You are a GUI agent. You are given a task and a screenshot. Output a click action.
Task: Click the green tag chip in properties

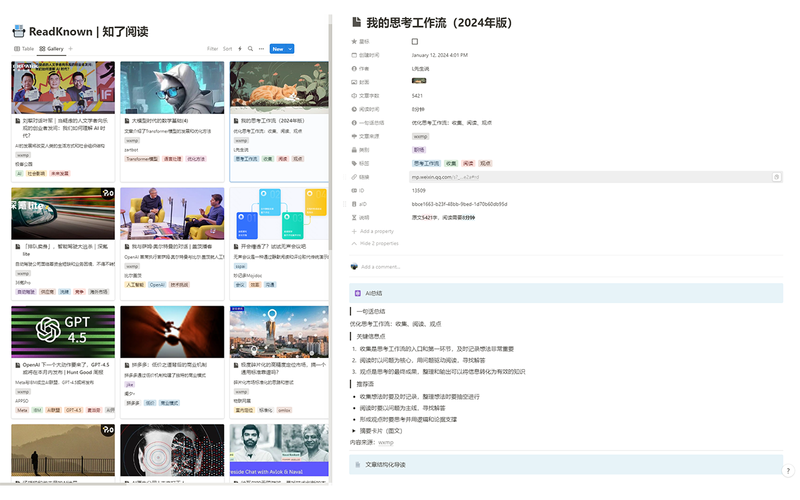tap(451, 163)
